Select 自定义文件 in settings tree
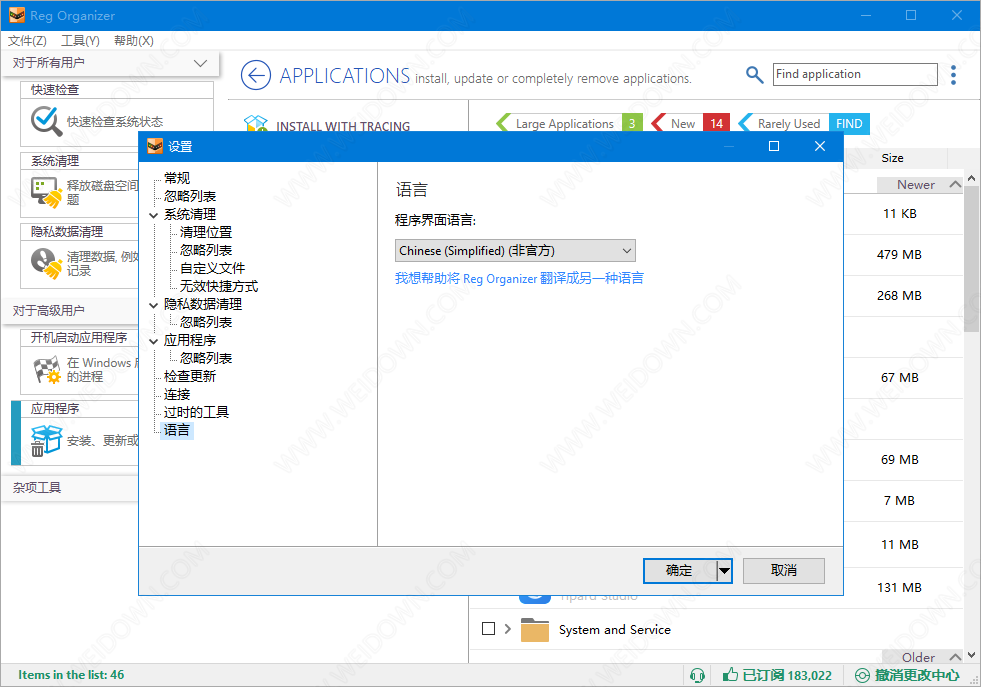The image size is (981, 687). [x=213, y=268]
